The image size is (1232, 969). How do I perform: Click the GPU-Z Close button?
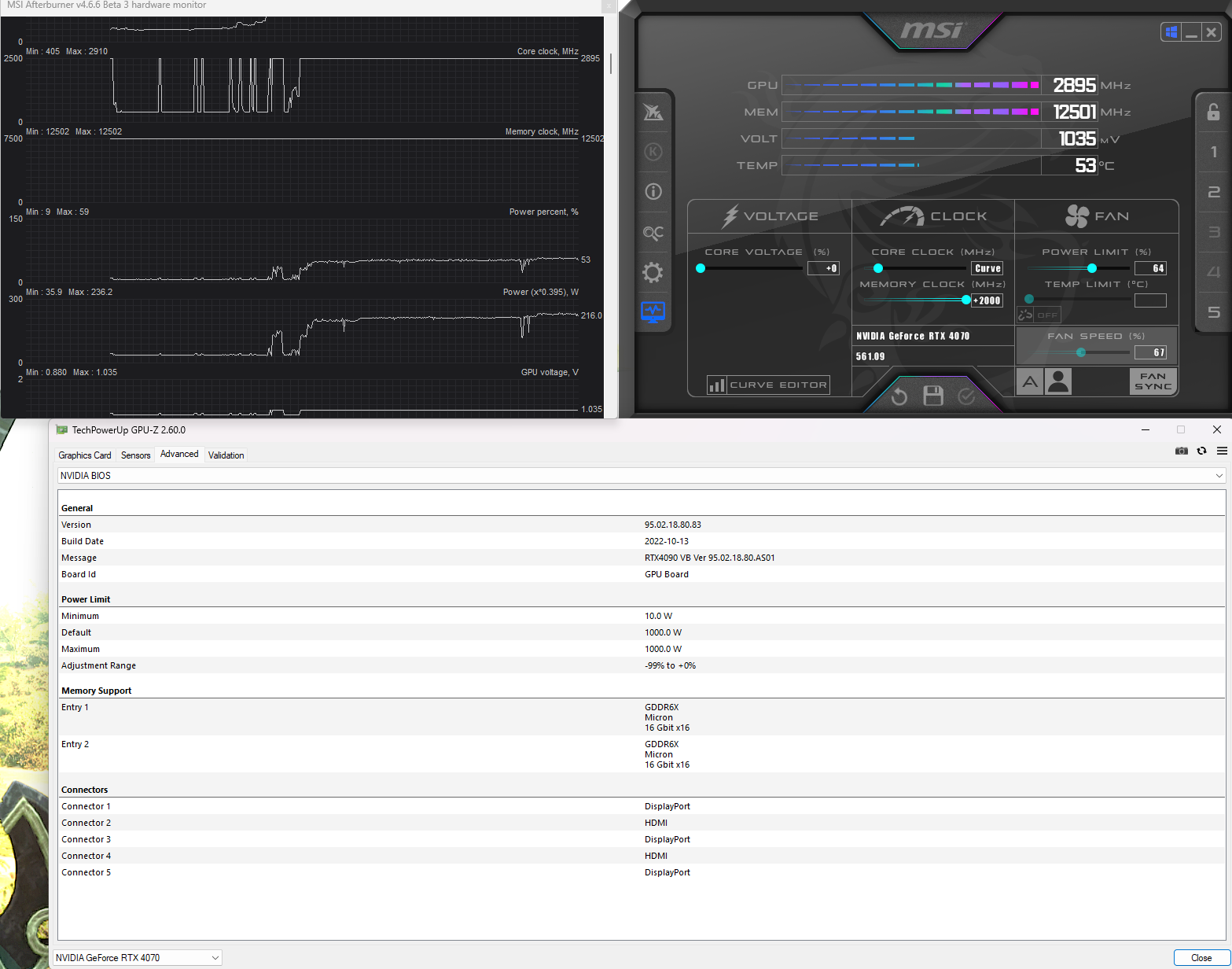click(1201, 958)
